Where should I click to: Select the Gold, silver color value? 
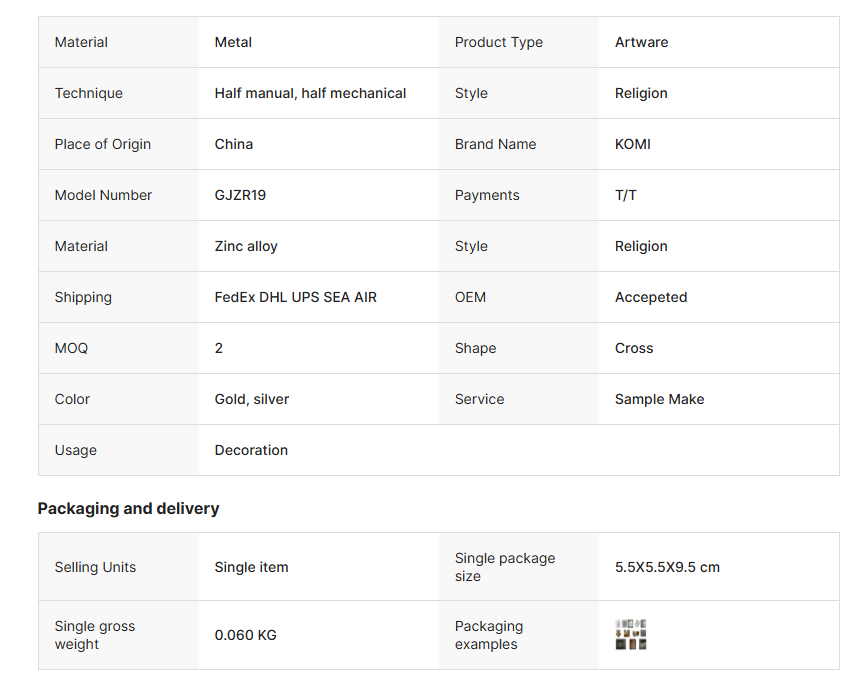click(252, 399)
